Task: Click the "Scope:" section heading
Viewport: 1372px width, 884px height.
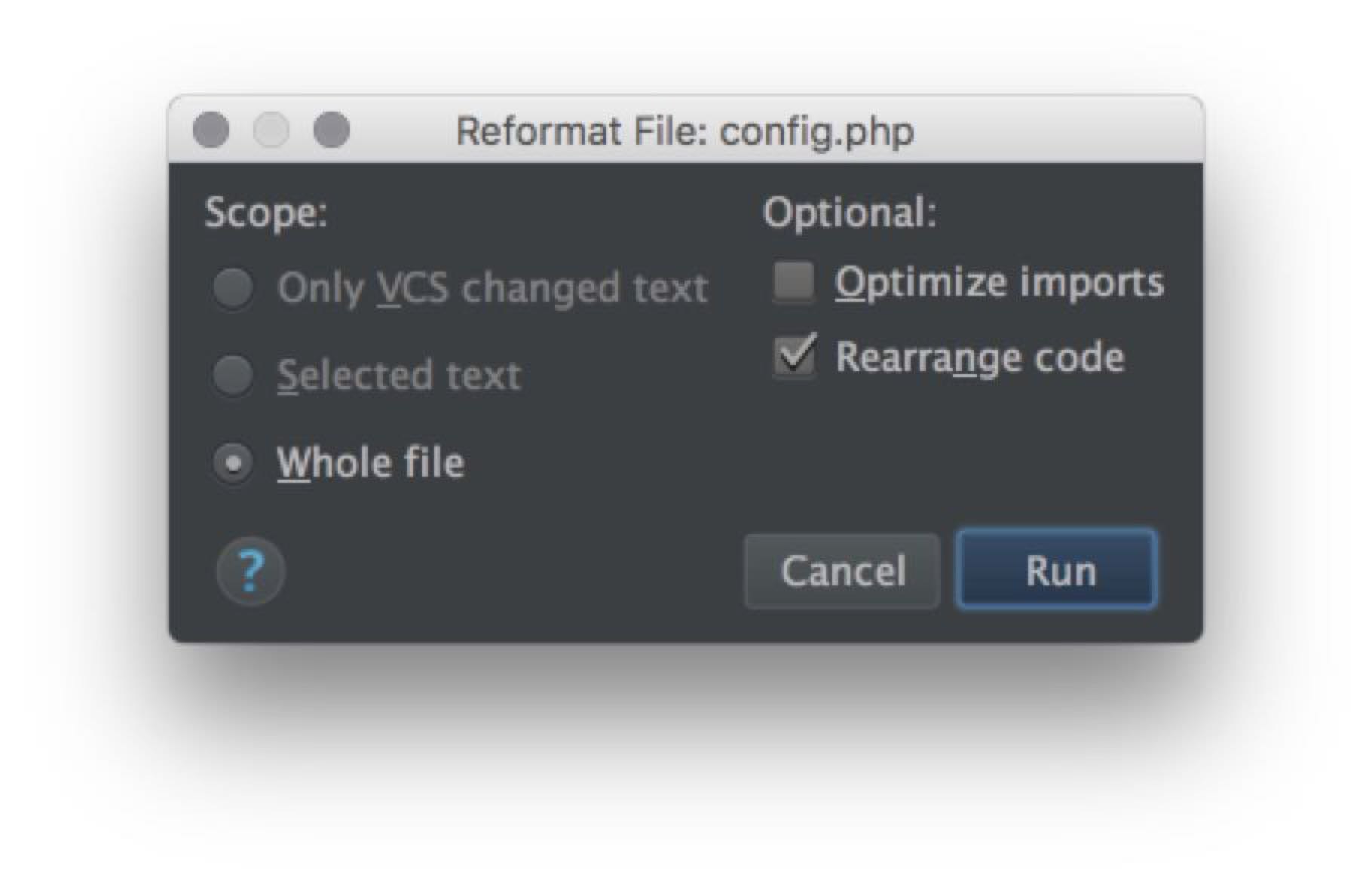Action: pyautogui.click(x=266, y=213)
